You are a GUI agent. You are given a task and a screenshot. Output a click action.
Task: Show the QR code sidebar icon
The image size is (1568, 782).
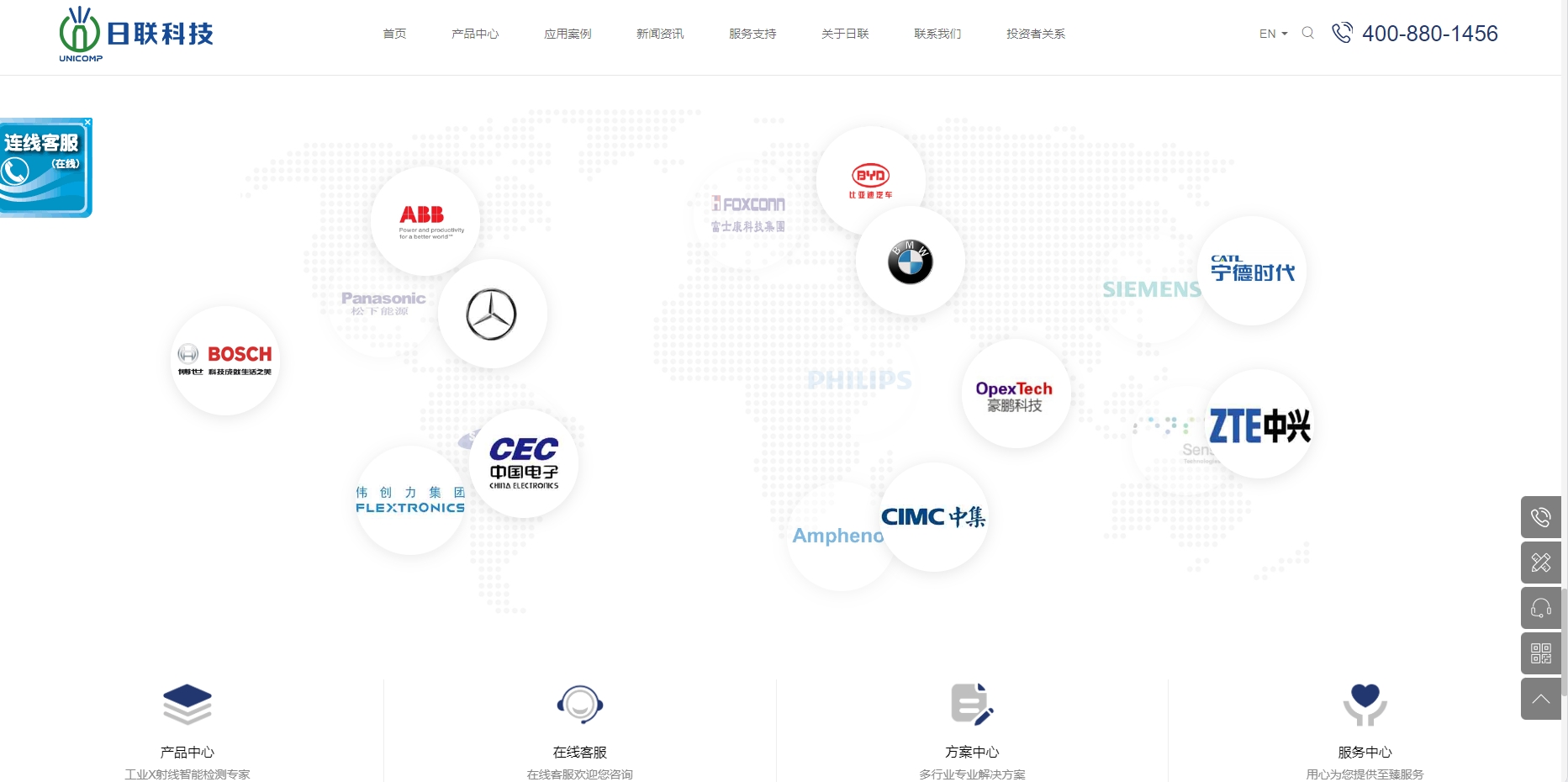coord(1540,653)
